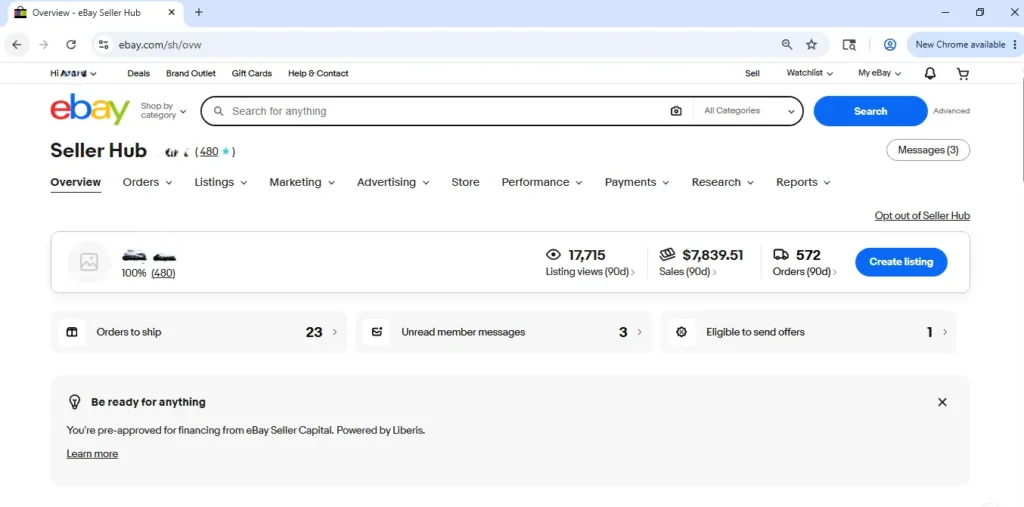Open Eligible to send offers 1 tile
The width and height of the screenshot is (1024, 507).
[x=808, y=332]
